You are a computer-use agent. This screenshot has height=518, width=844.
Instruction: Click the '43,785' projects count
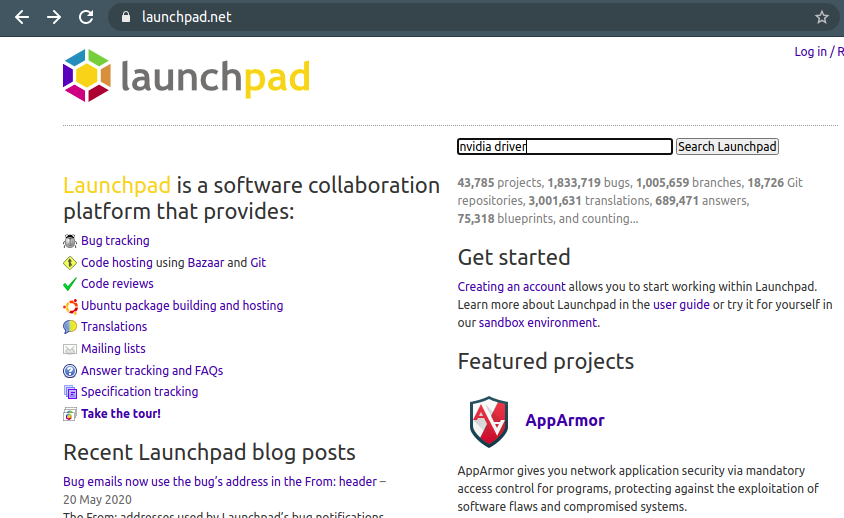476,183
